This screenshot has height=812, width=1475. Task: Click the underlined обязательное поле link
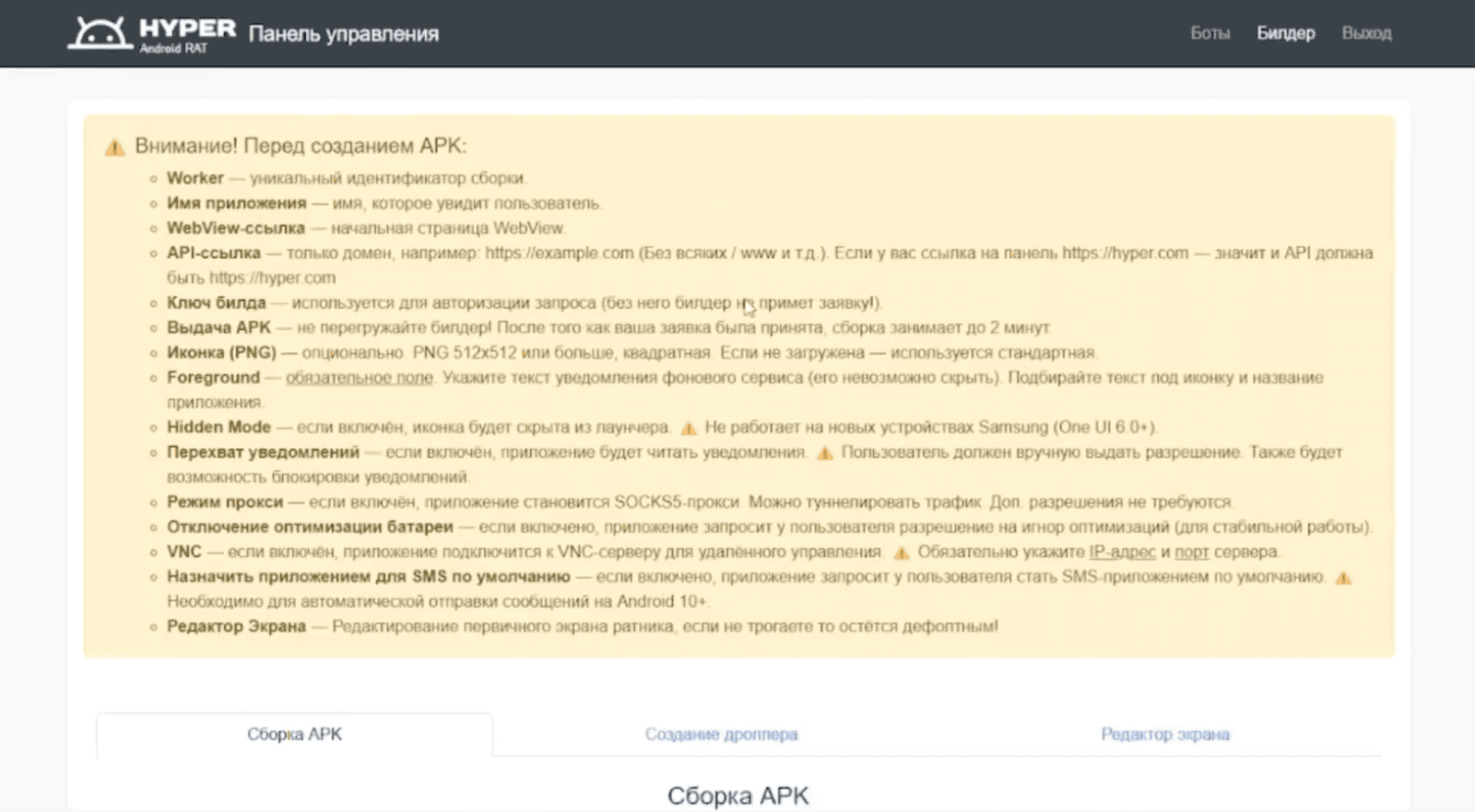(x=360, y=378)
